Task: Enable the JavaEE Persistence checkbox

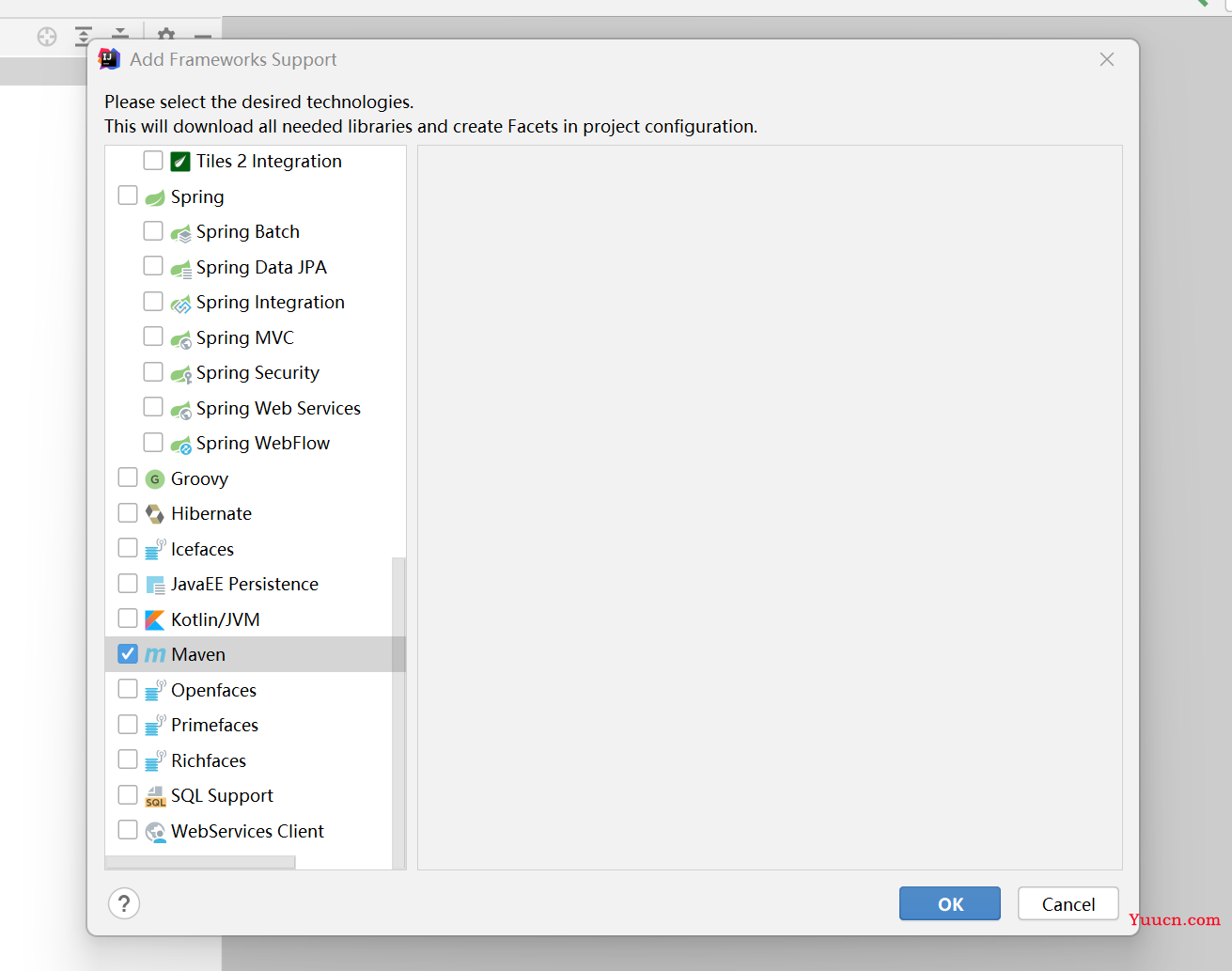Action: click(x=128, y=584)
